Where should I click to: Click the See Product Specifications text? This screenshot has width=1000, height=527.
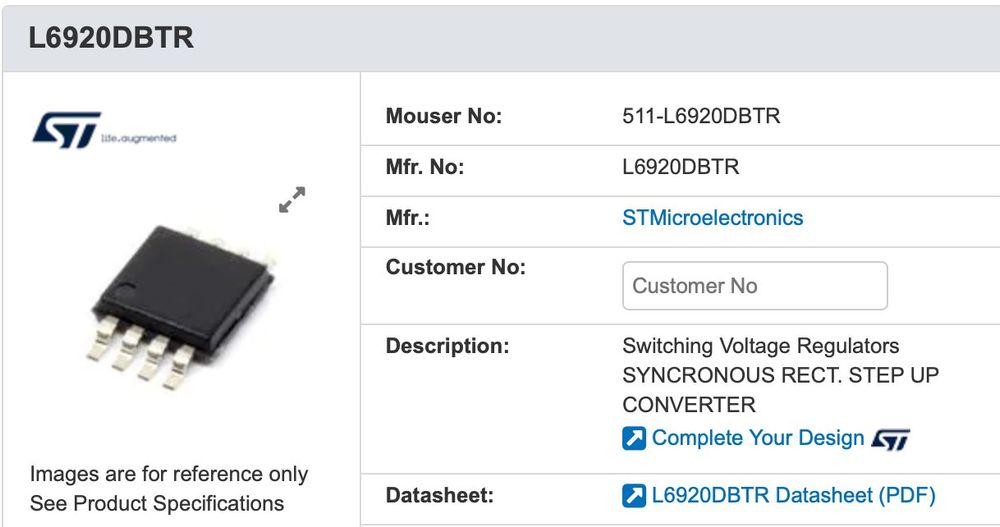pos(157,503)
